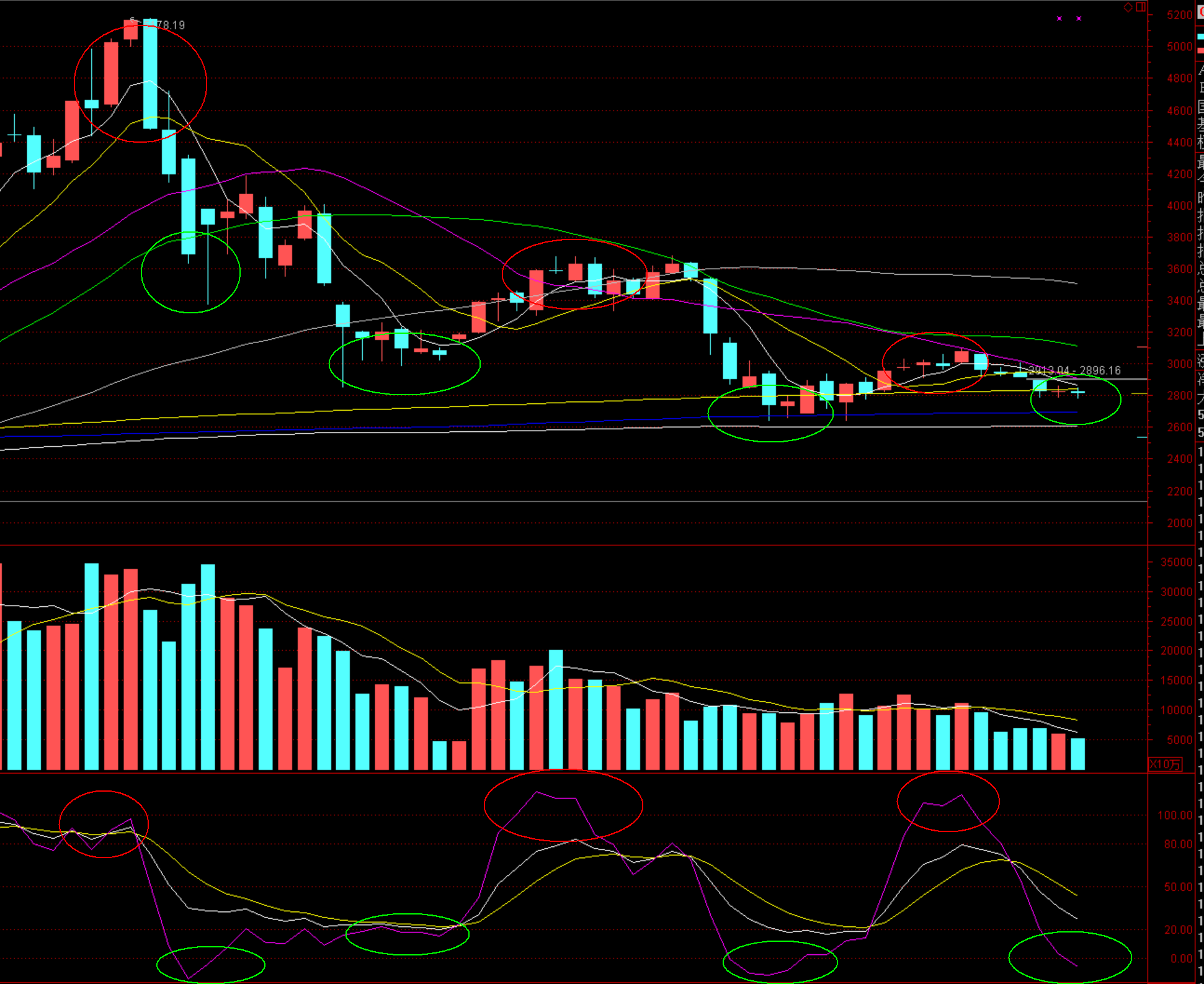Click the 2800 price axis label
Screen dimensions: 1204x984
click(1179, 395)
